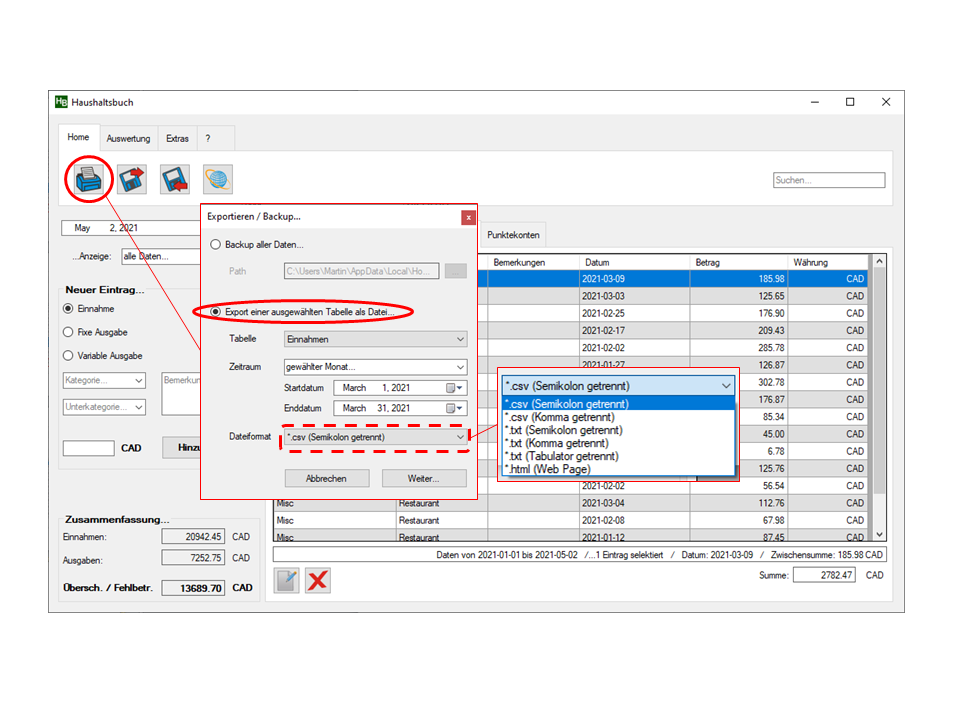Image resolution: width=960 pixels, height=720 pixels.
Task: Open the Zeitraum dropdown
Action: (x=375, y=367)
